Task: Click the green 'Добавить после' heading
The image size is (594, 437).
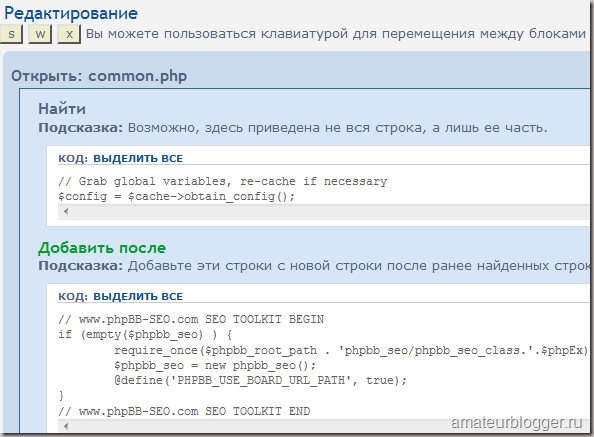Action: click(x=102, y=248)
